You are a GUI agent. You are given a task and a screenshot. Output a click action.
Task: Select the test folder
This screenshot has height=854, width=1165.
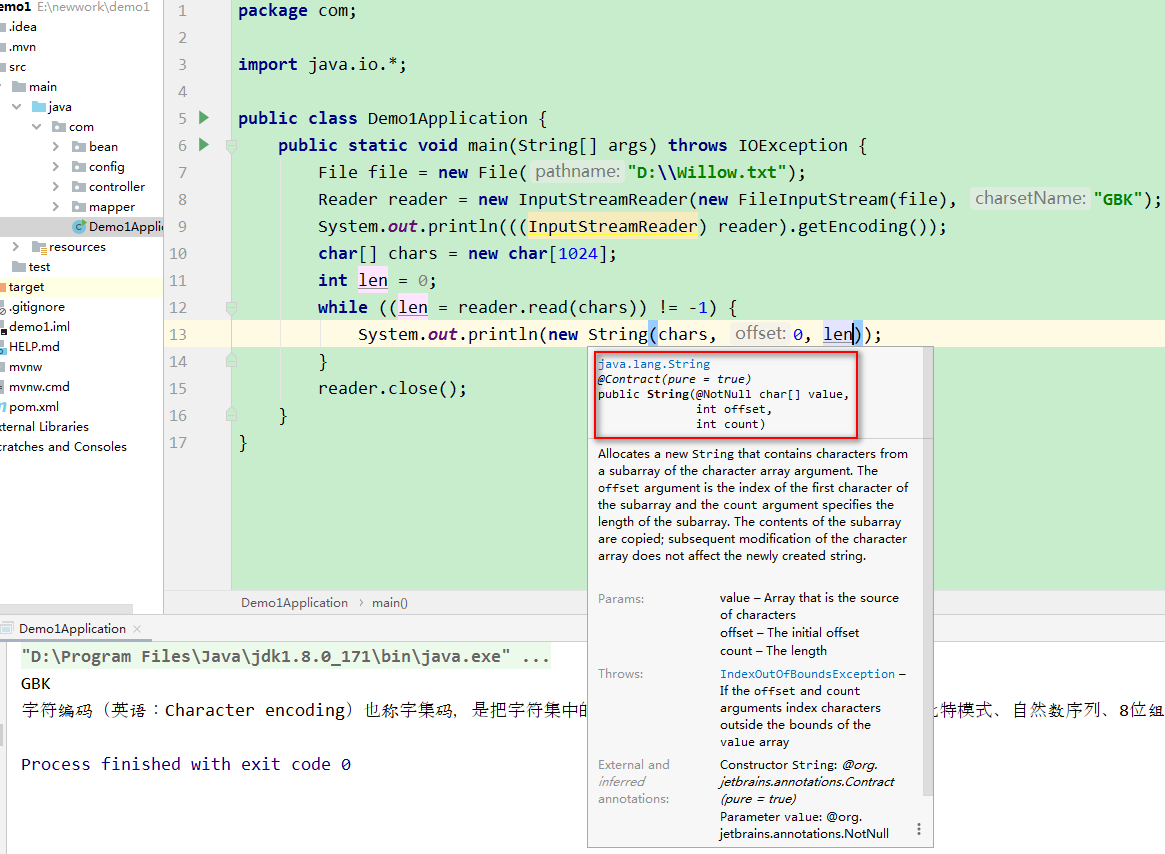31,267
